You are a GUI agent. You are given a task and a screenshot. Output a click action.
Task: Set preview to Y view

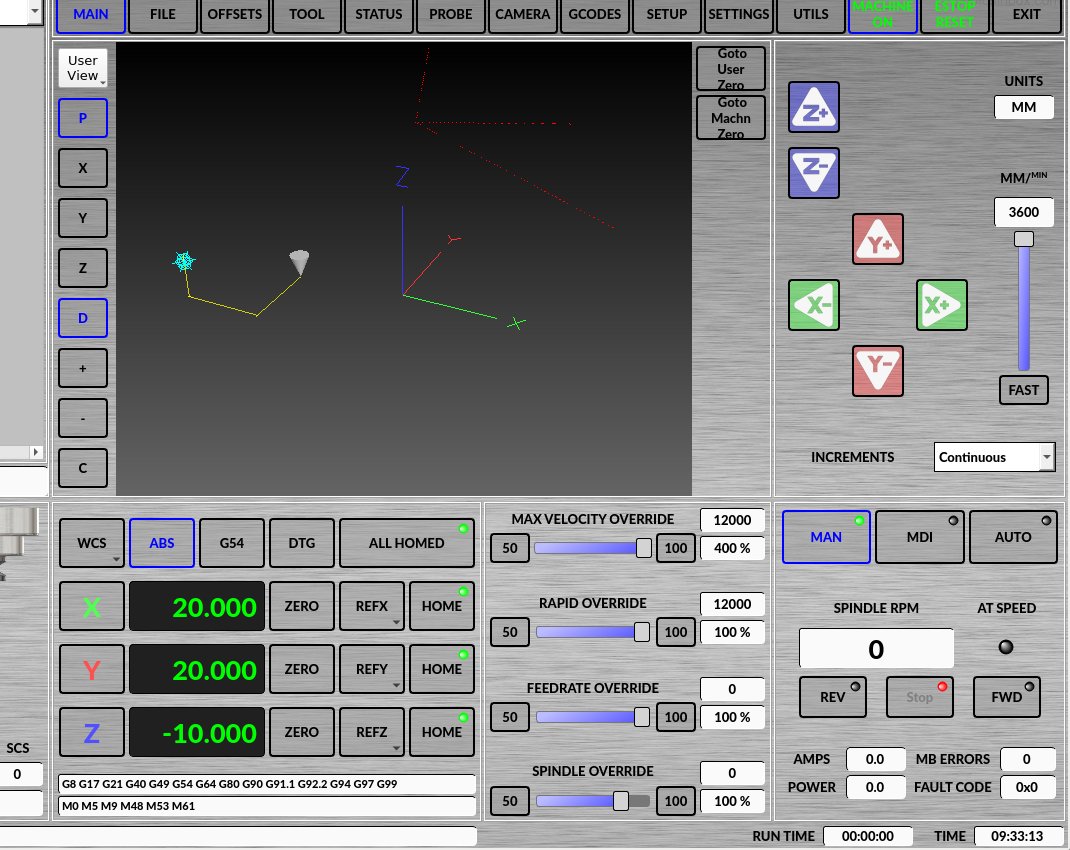pyautogui.click(x=83, y=218)
